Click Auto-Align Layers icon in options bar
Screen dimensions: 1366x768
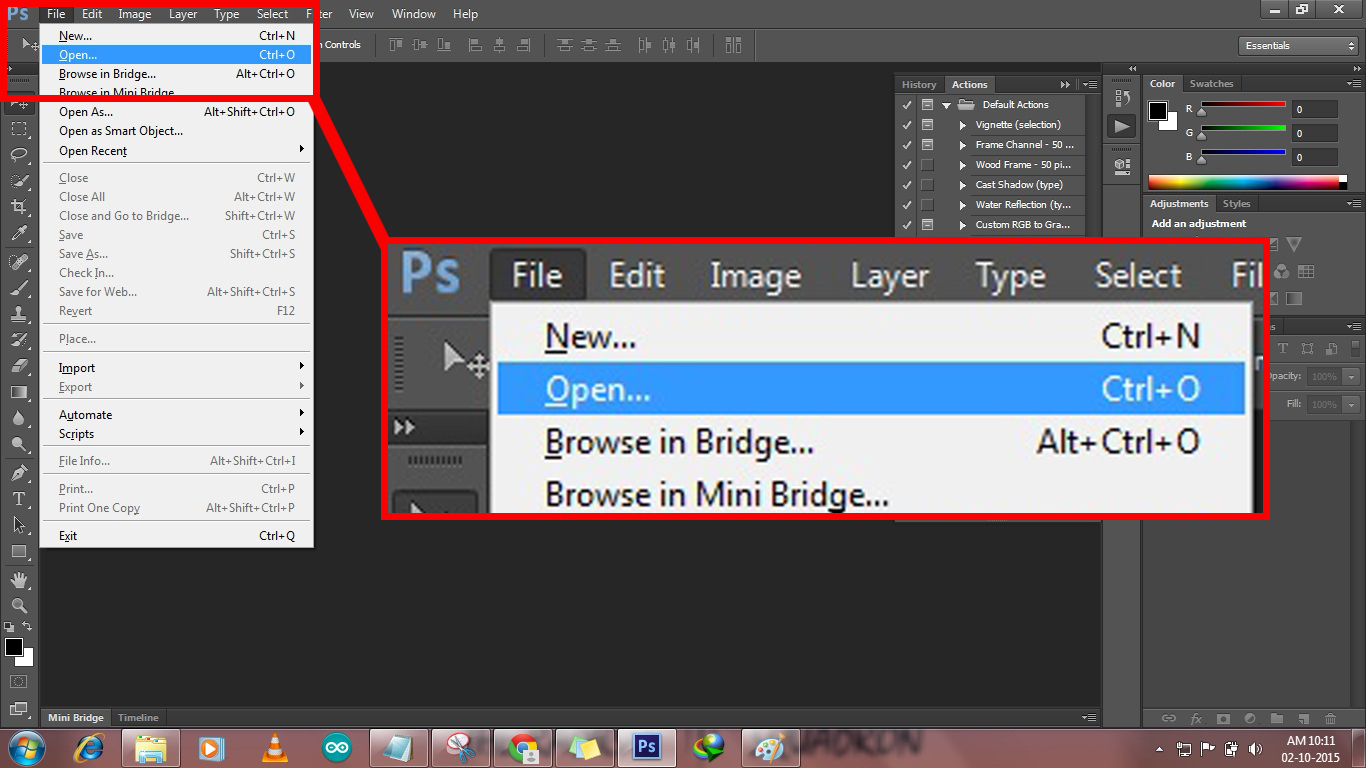coord(734,45)
